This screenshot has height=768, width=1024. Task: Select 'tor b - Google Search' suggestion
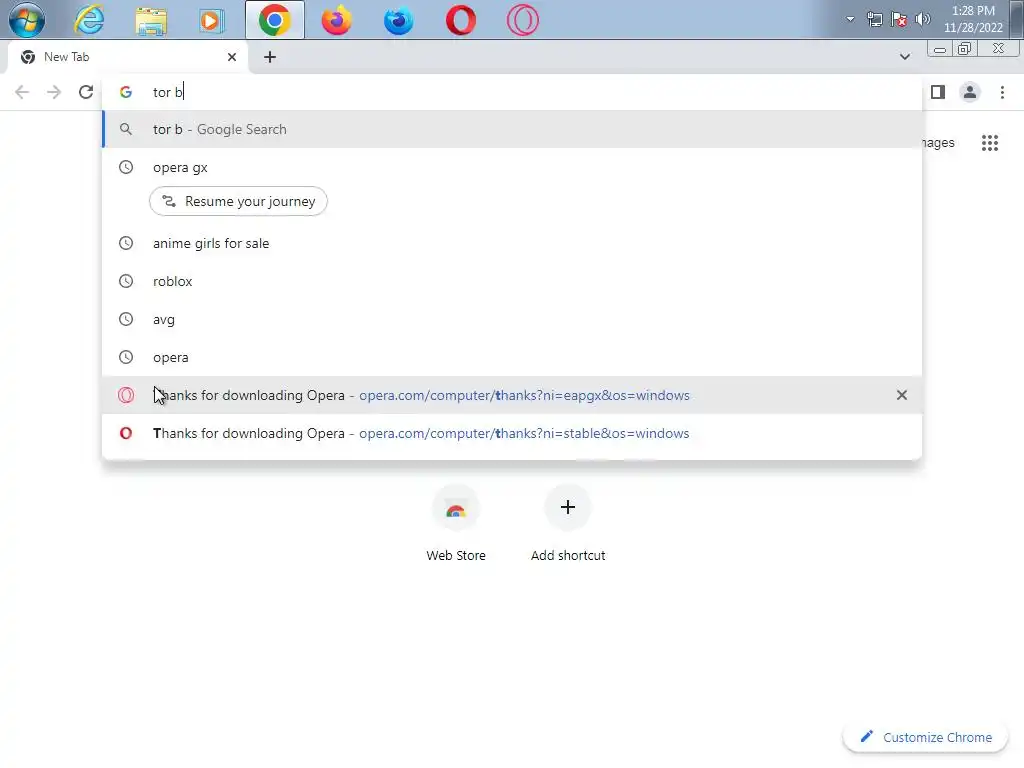pyautogui.click(x=512, y=129)
